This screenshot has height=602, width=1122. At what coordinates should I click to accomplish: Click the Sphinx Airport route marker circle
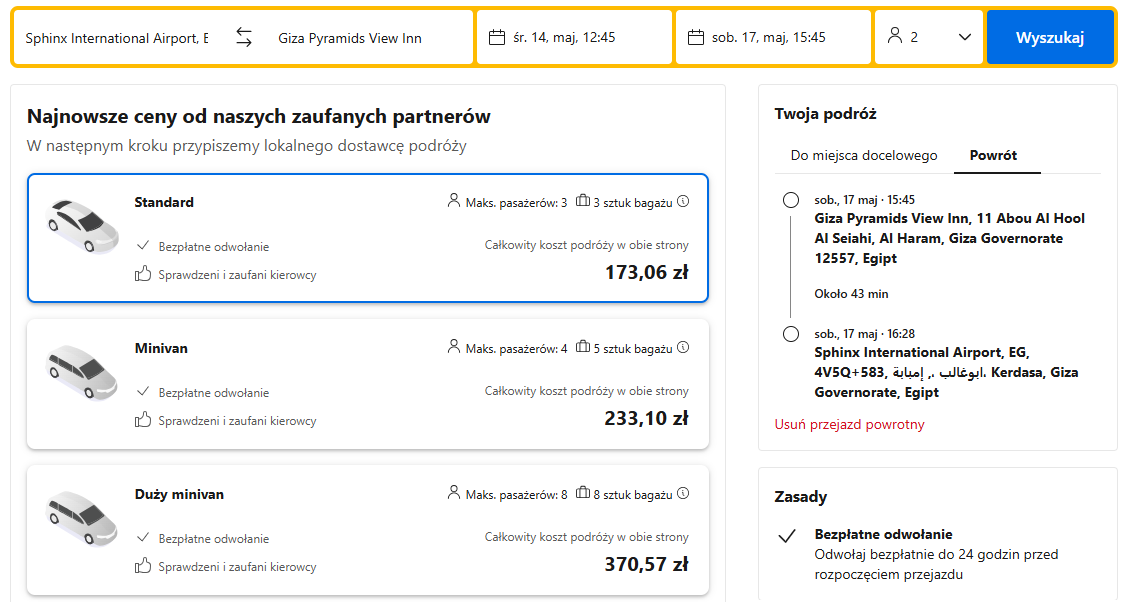pyautogui.click(x=791, y=334)
